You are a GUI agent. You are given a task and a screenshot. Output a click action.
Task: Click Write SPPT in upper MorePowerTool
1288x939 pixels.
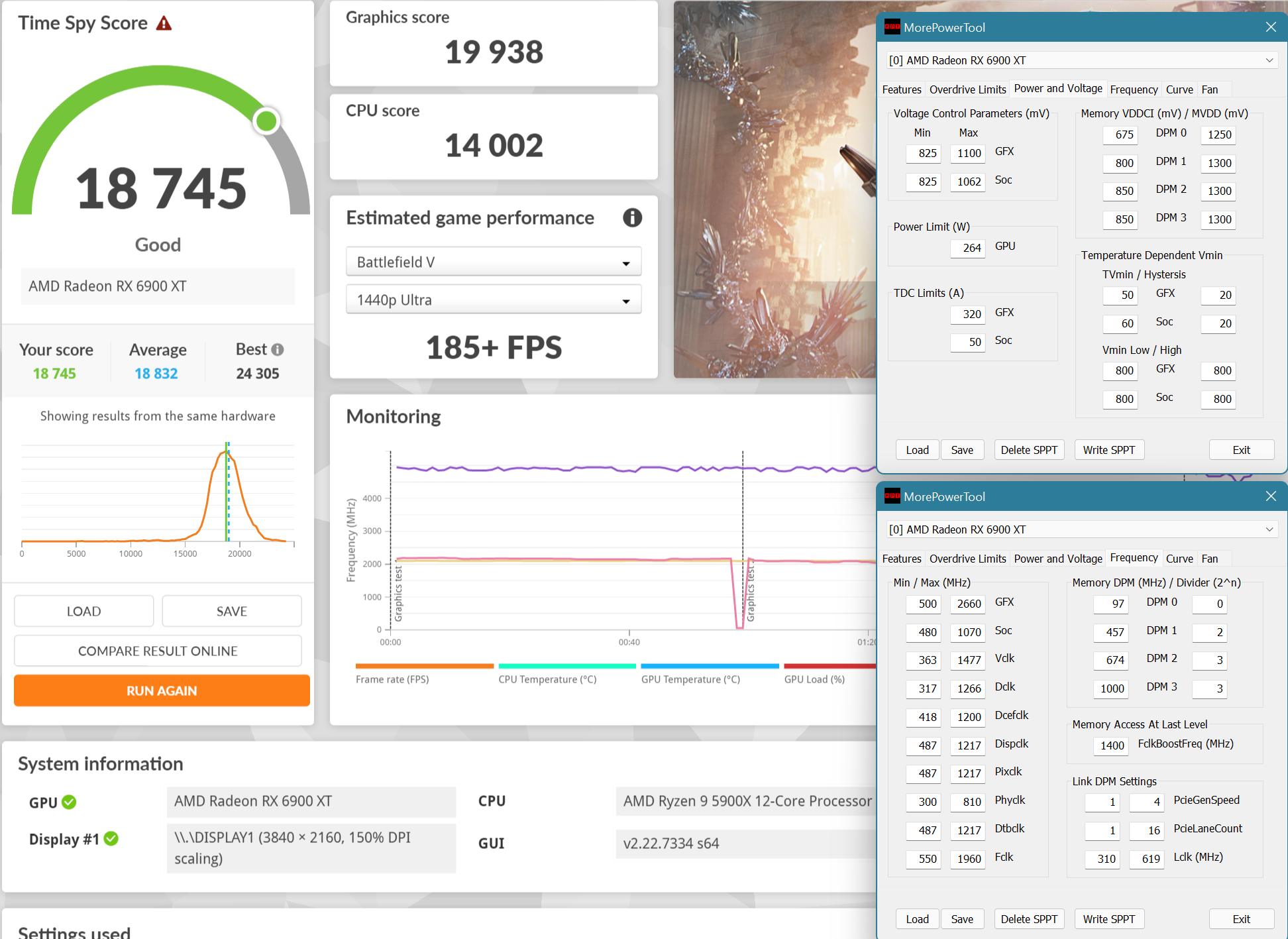[1108, 450]
